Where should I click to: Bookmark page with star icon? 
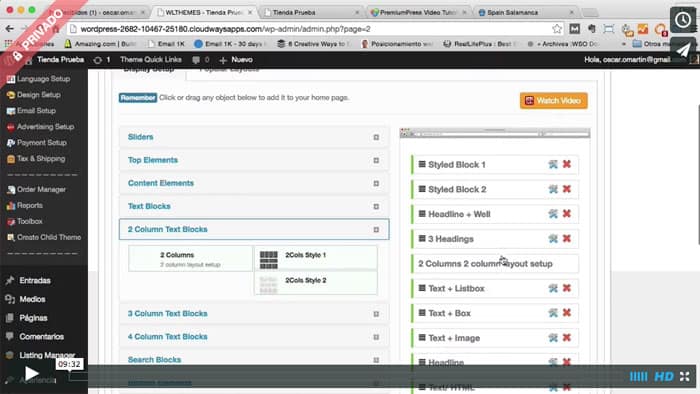(x=557, y=29)
